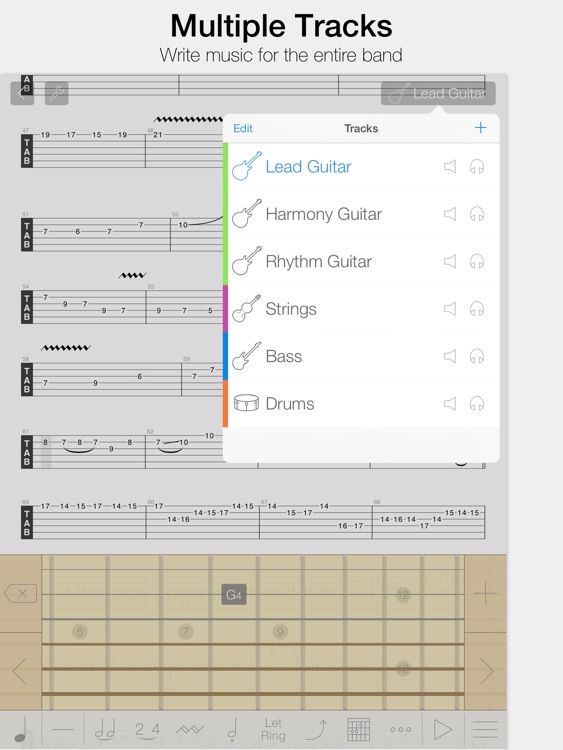Add a new track with plus button
This screenshot has width=563, height=750.
tap(480, 127)
